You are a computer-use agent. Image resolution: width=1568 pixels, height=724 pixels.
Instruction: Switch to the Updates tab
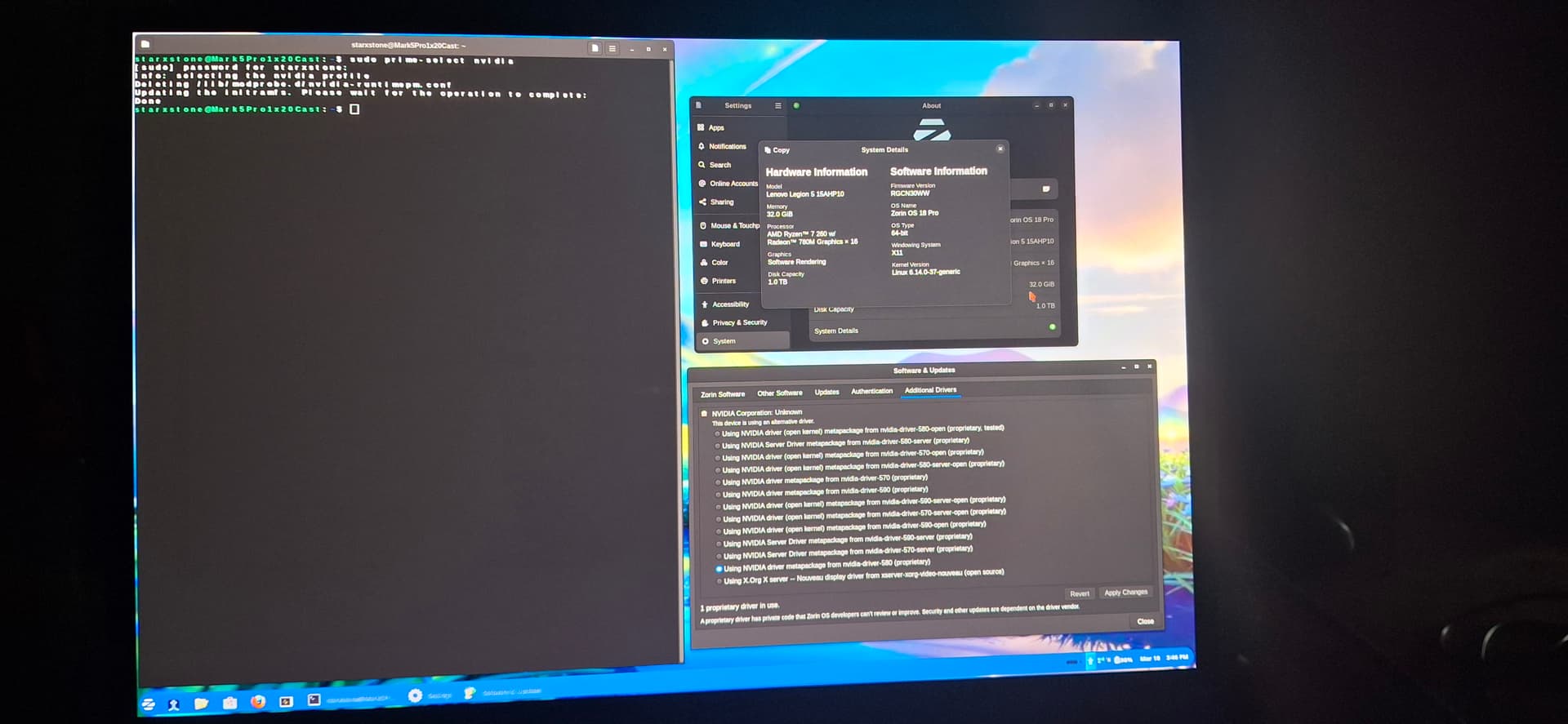tap(826, 393)
